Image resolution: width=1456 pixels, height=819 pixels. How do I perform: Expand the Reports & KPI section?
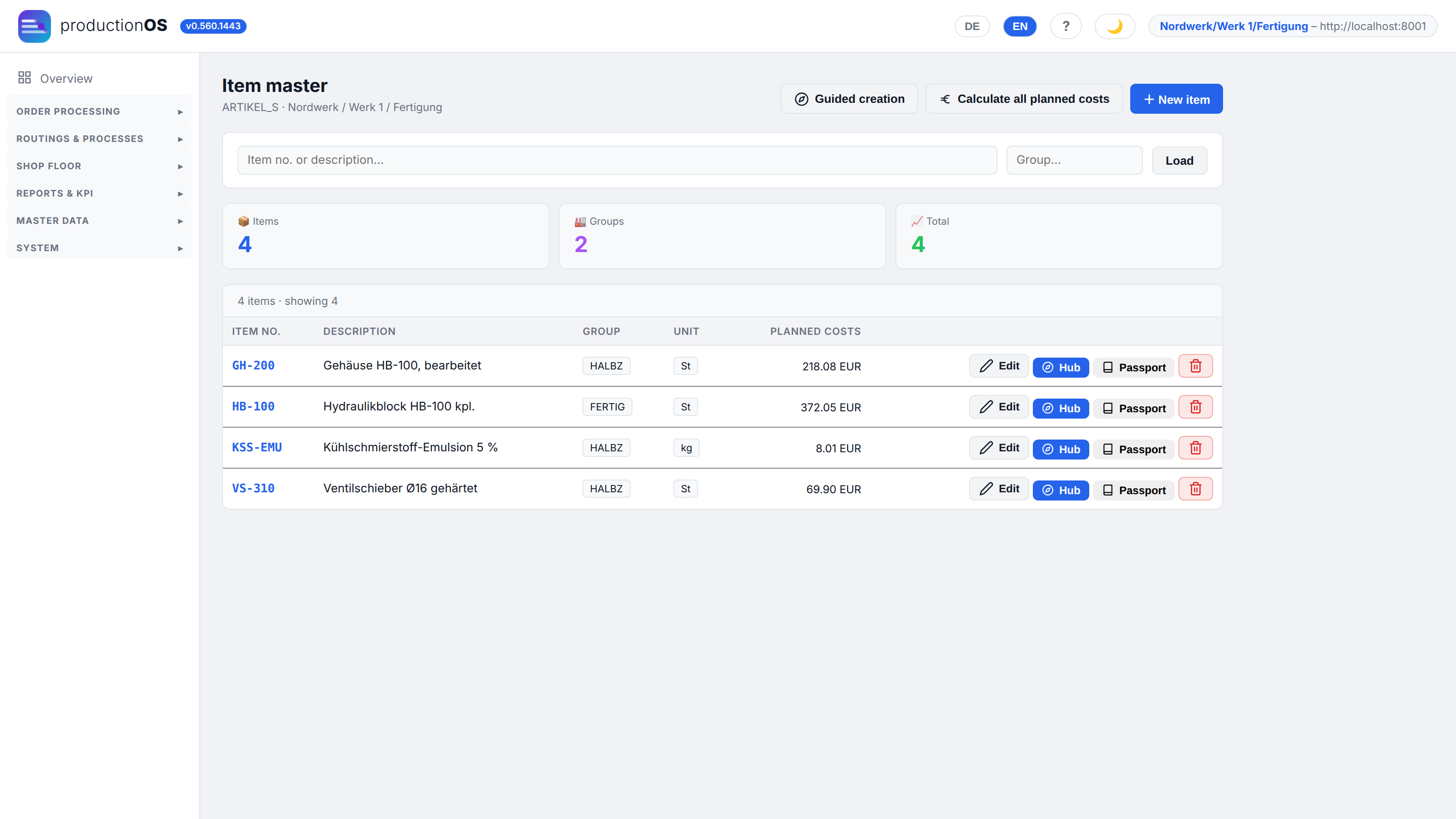click(100, 193)
